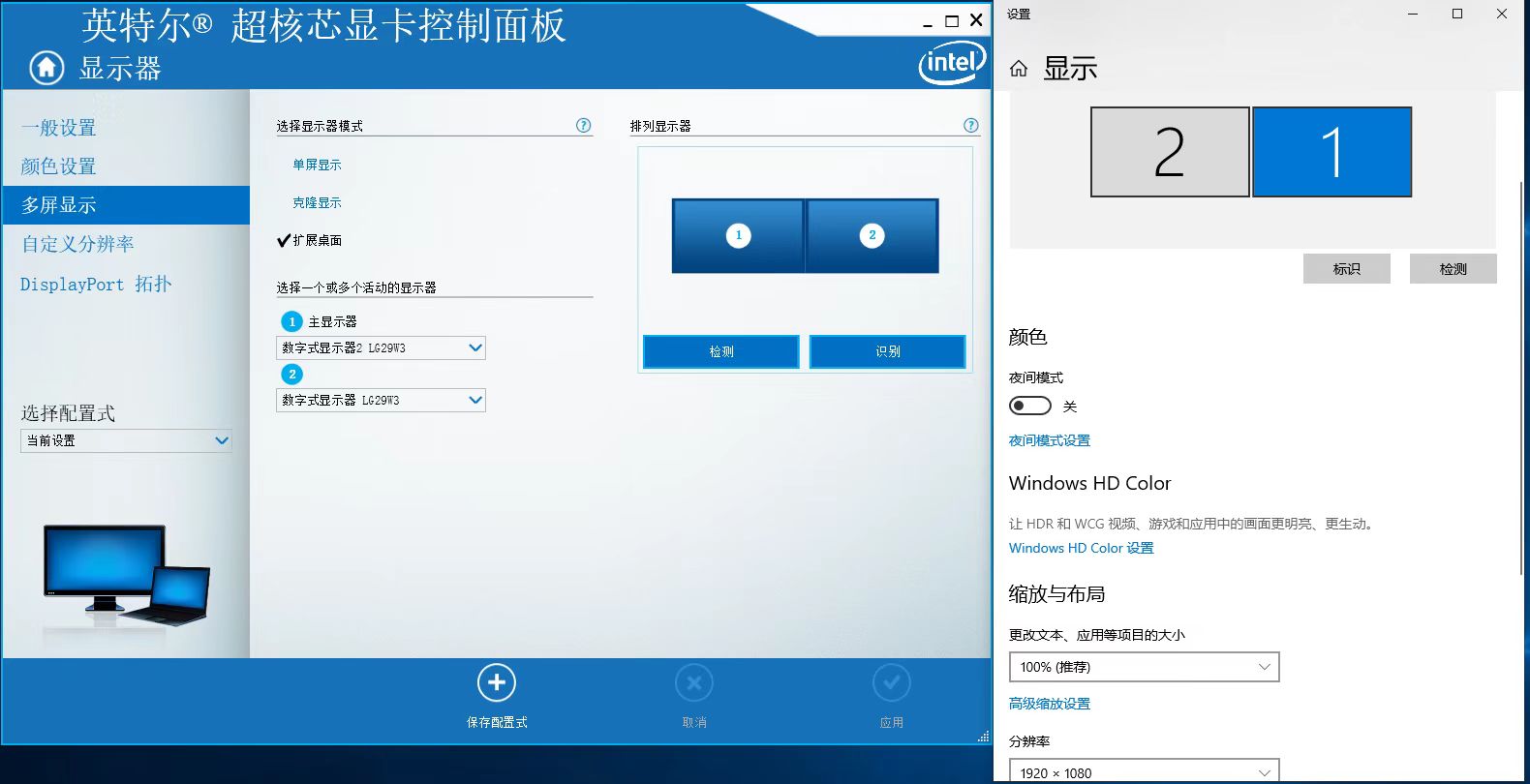
Task: Maximize the Intel control panel window
Action: [x=952, y=21]
